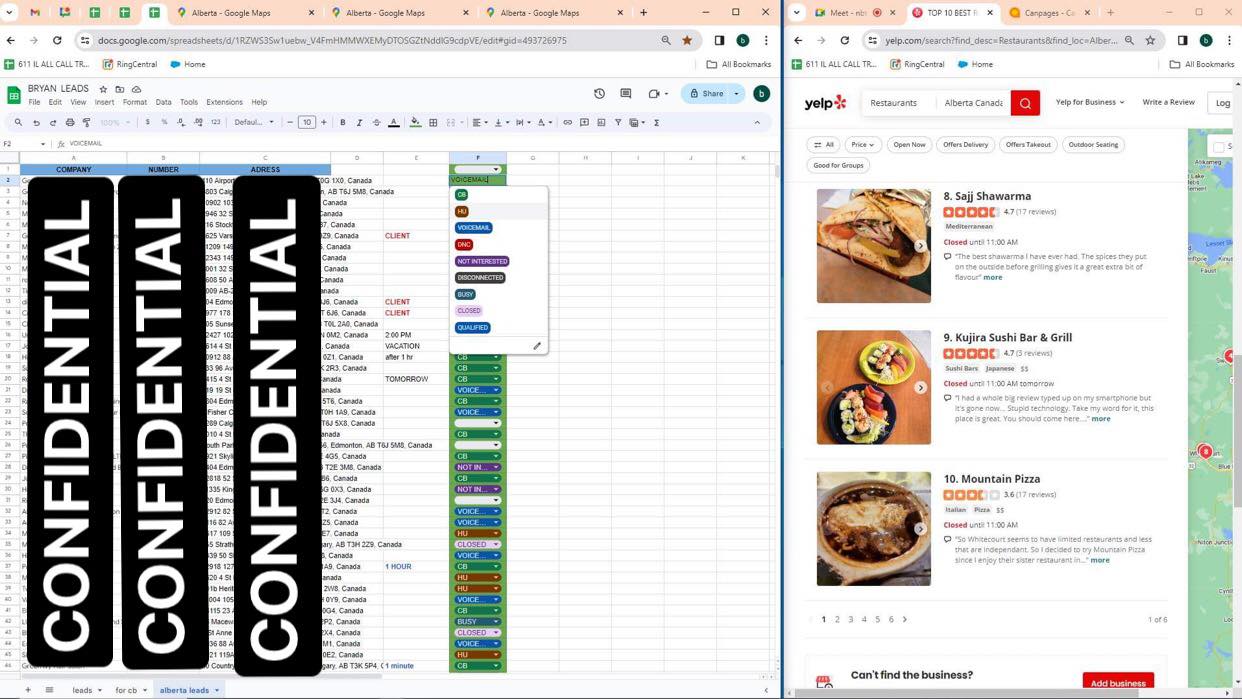Click the functions sigma icon

click(x=656, y=122)
